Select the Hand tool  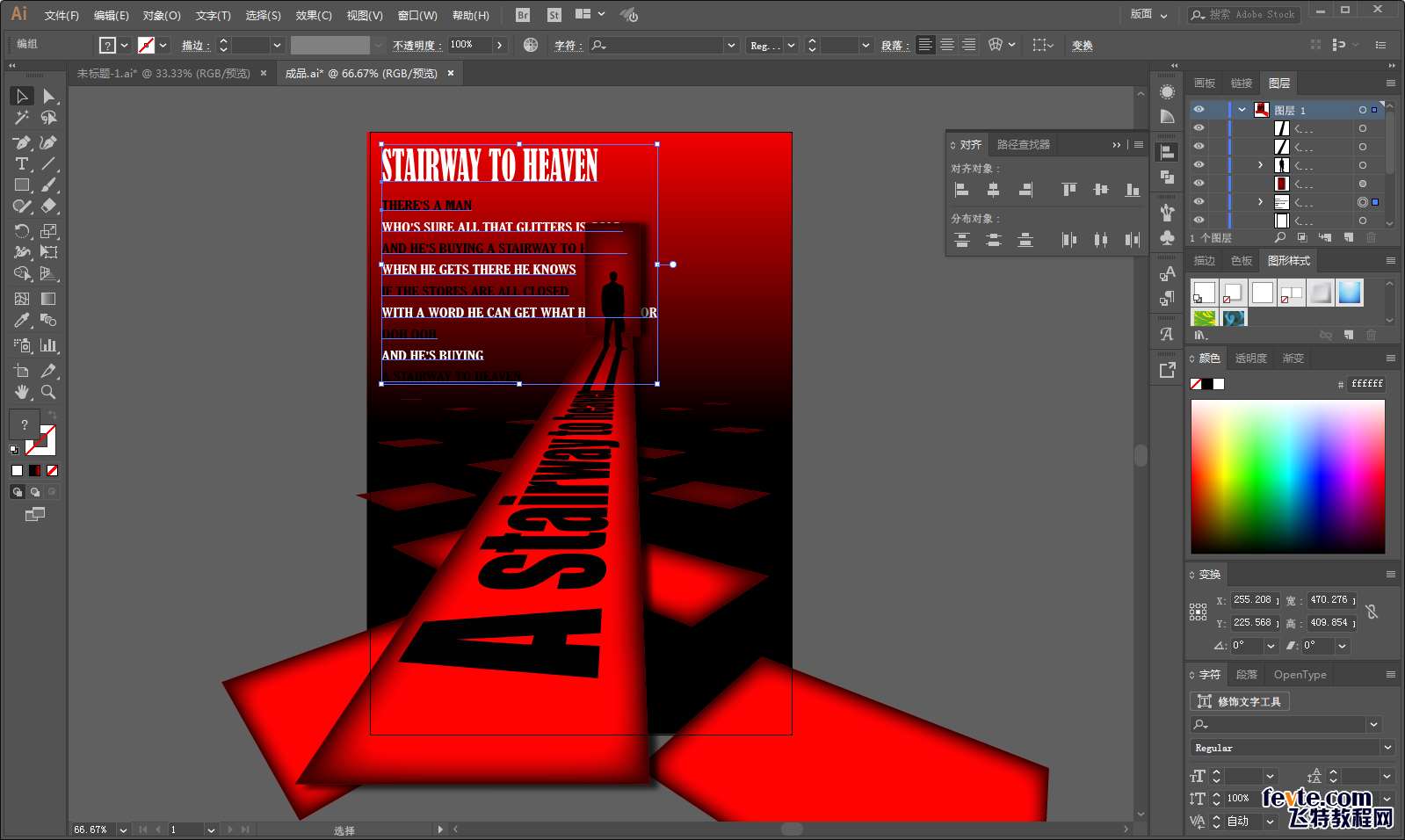(23, 392)
